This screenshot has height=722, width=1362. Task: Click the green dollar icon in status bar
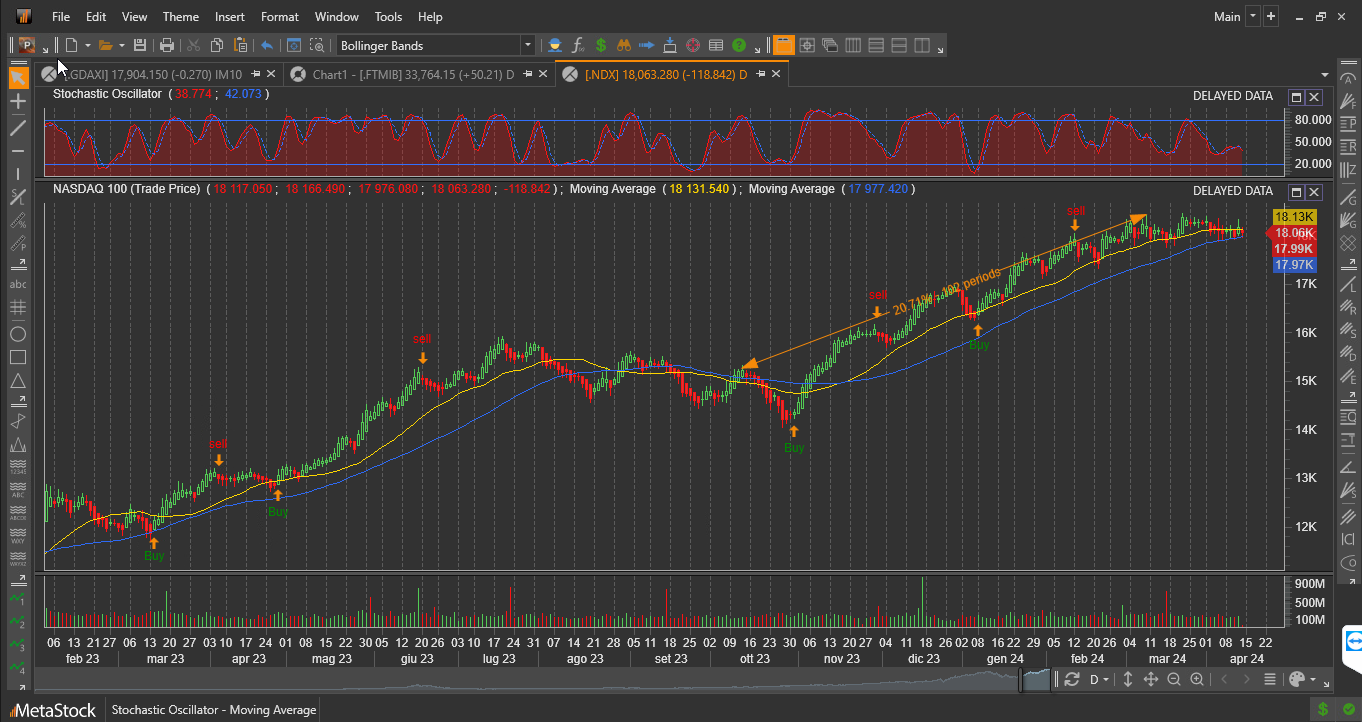point(1323,710)
